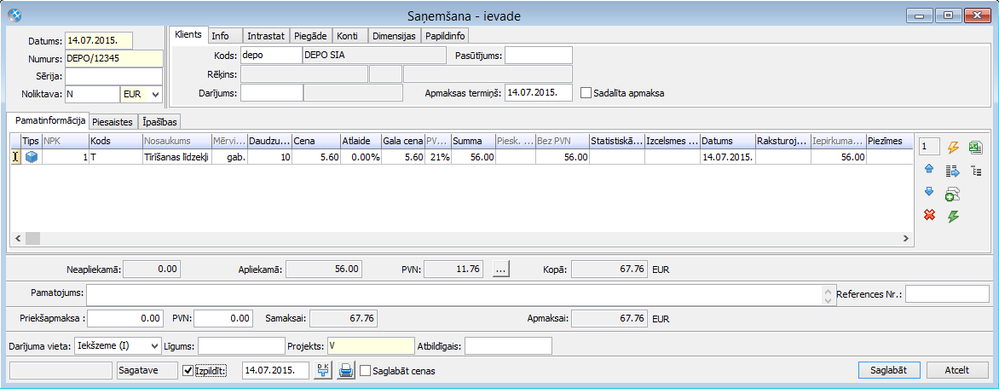Click the Saglabāt button

(x=888, y=371)
